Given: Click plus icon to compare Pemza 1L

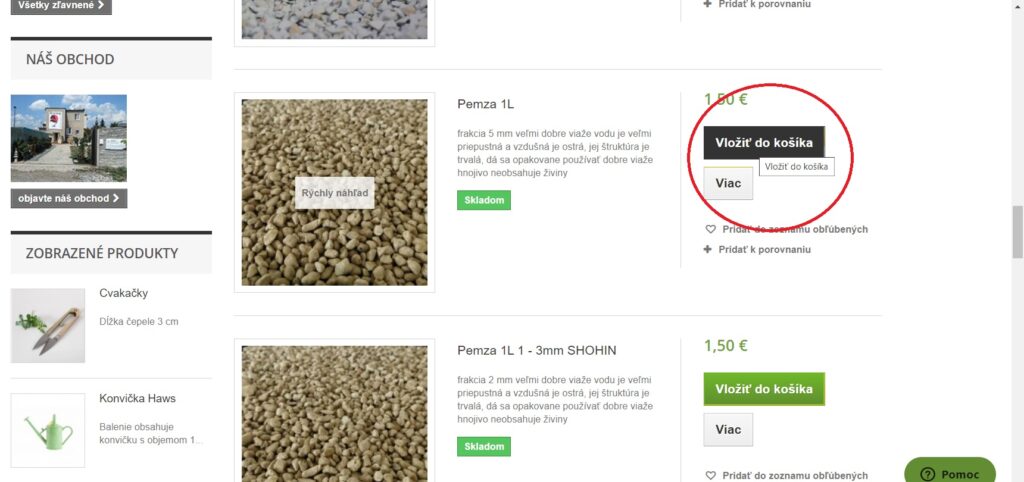Looking at the screenshot, I should tap(707, 249).
